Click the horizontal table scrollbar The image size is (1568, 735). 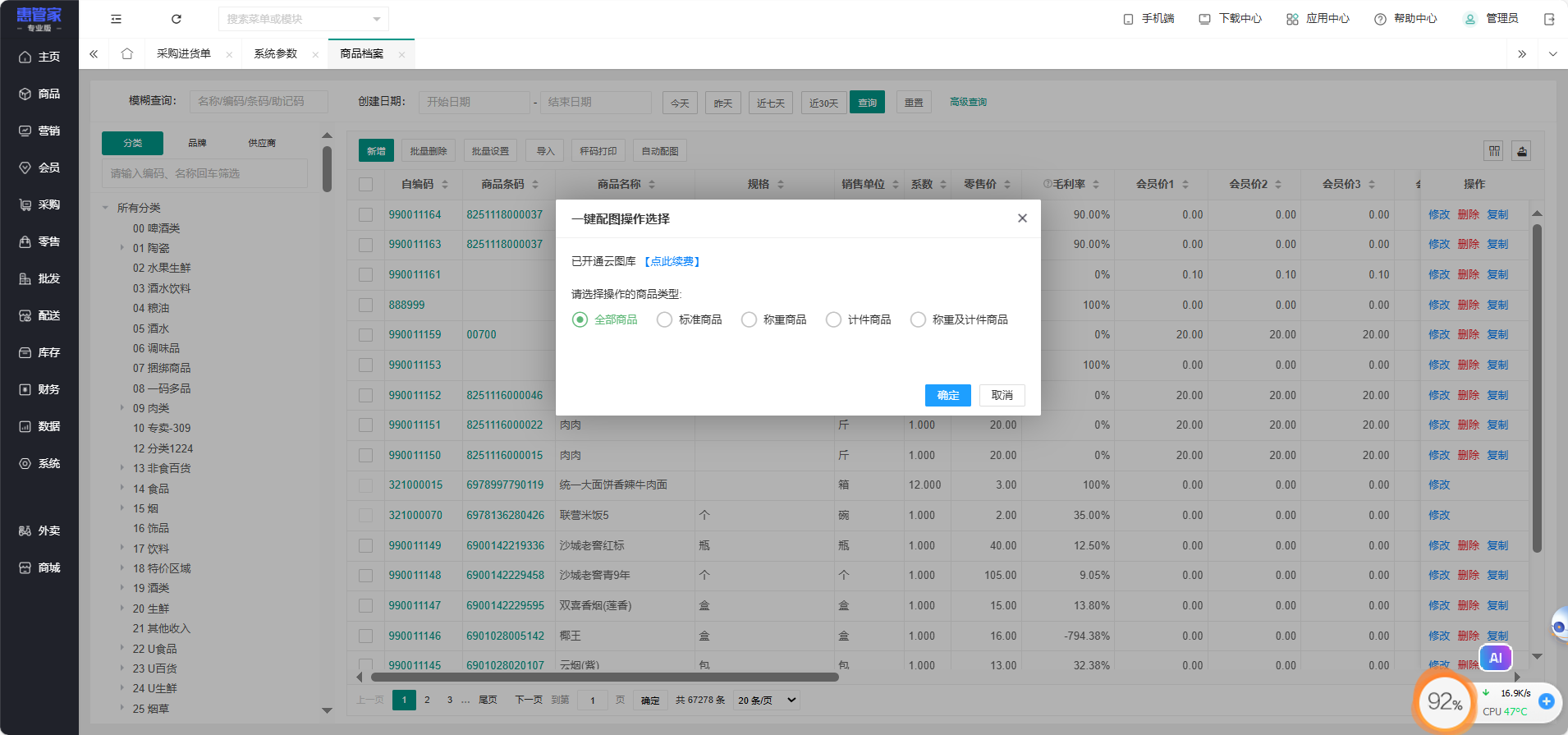[x=604, y=678]
